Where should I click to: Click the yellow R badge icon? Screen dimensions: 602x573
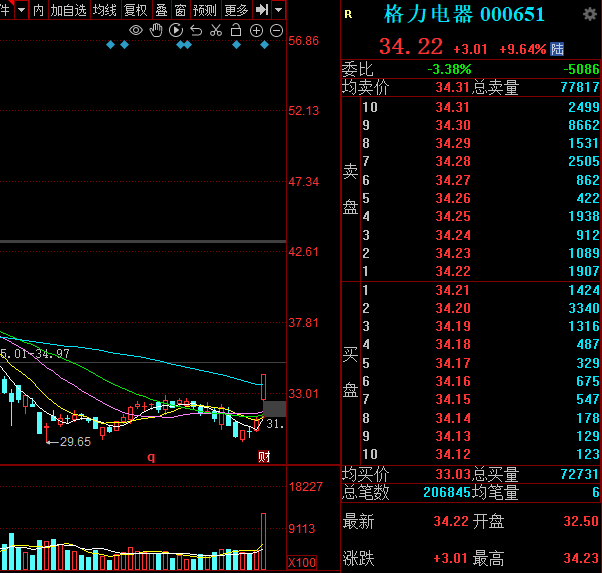pyautogui.click(x=348, y=15)
